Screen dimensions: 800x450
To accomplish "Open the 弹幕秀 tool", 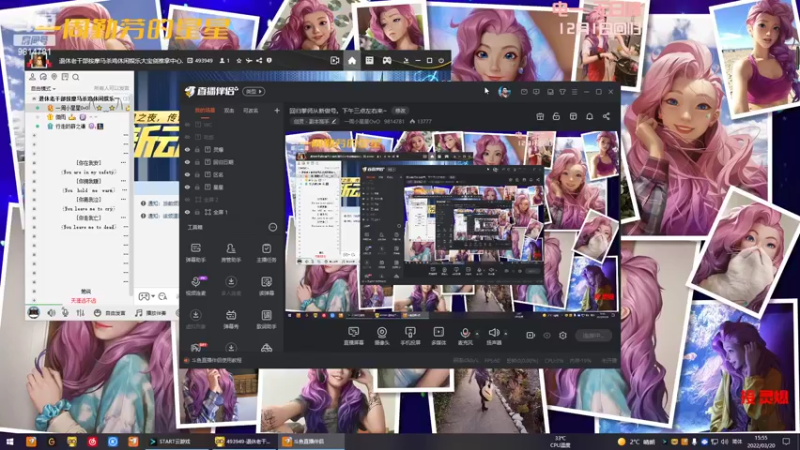I will [231, 319].
